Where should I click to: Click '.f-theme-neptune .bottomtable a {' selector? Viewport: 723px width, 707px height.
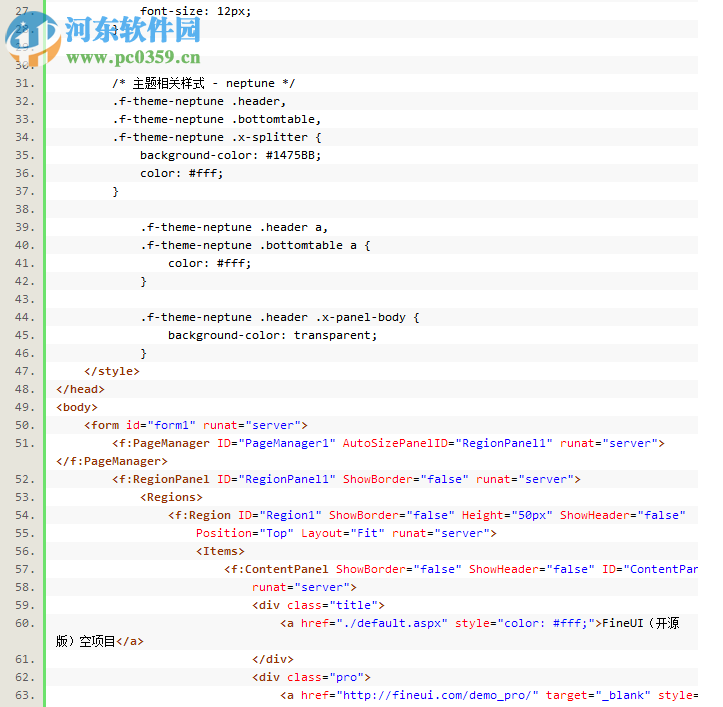click(255, 245)
